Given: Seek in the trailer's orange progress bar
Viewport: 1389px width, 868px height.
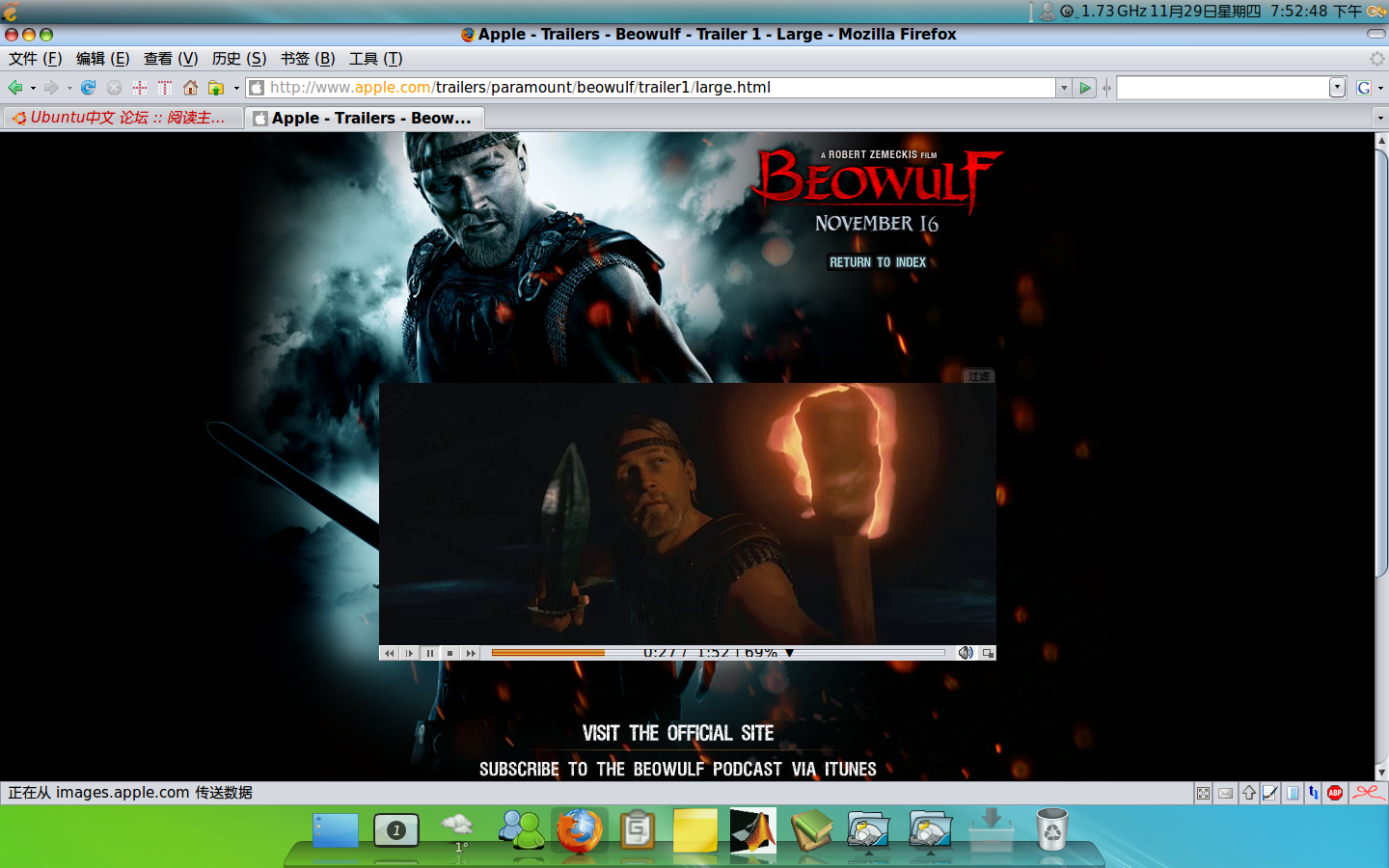Looking at the screenshot, I should tap(718, 653).
